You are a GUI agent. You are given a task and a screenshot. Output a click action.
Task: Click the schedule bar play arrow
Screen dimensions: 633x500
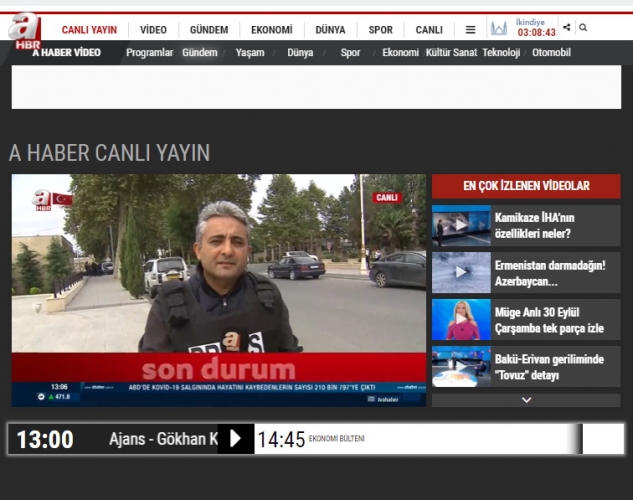[x=235, y=439]
